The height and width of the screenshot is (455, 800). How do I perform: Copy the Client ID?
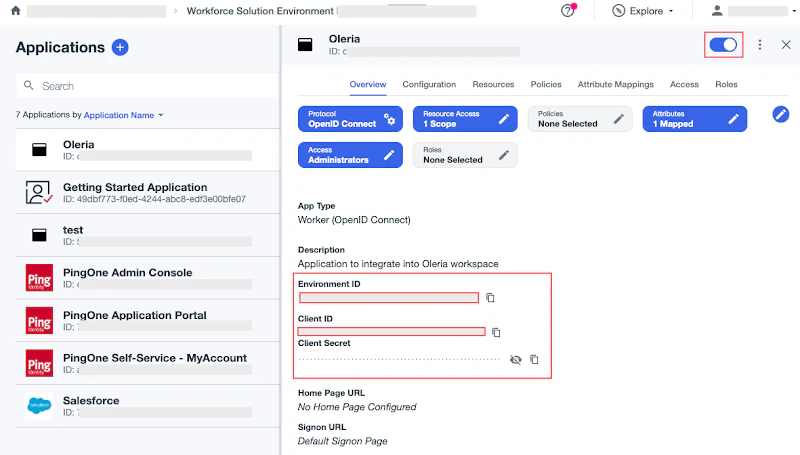496,332
